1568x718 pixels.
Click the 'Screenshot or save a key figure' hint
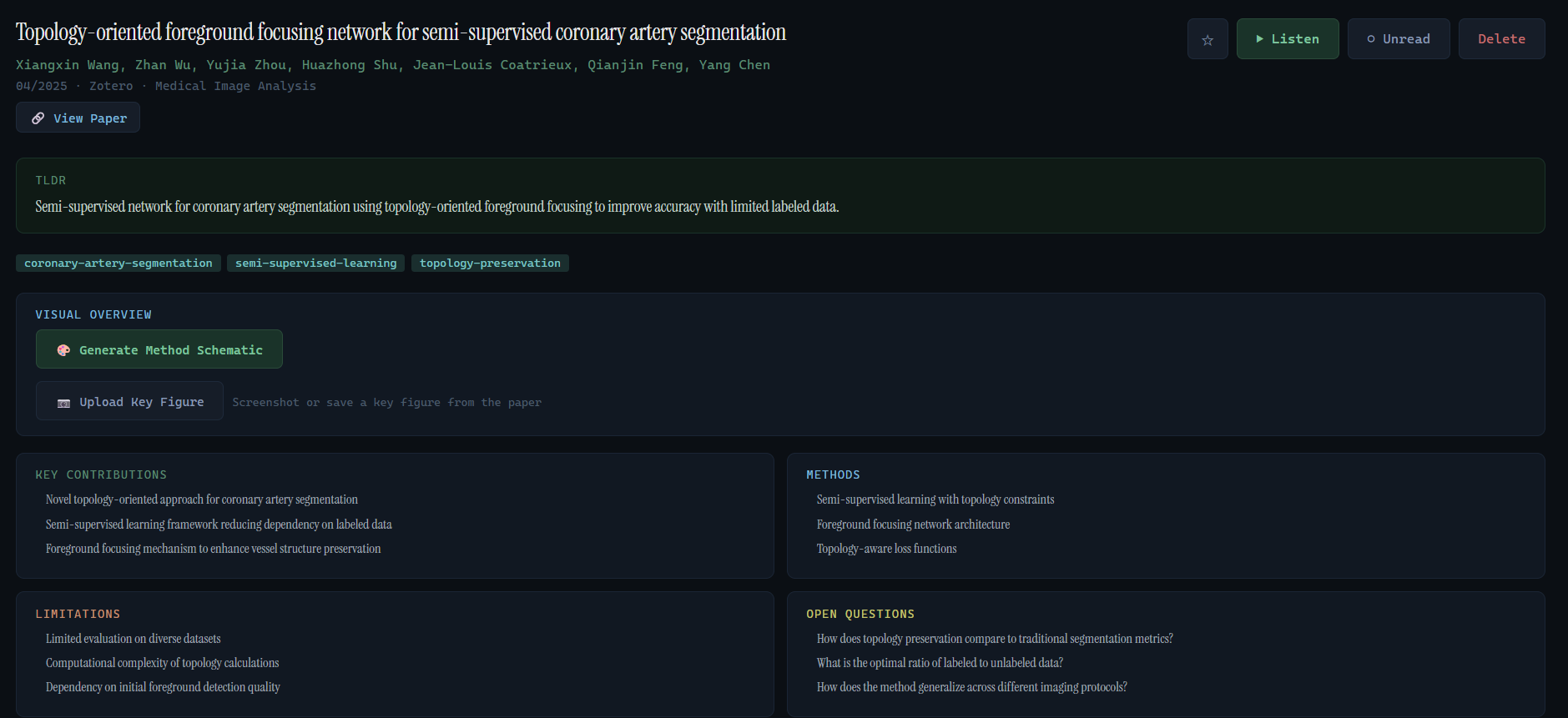[x=387, y=402]
